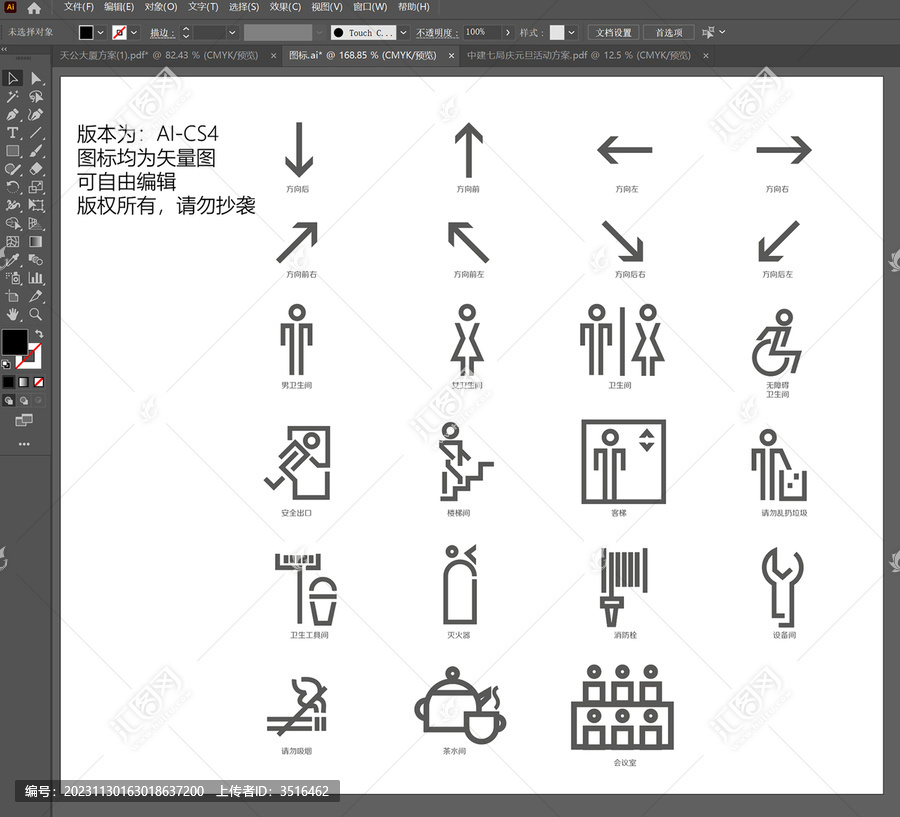Choose the Shaper tool
This screenshot has height=817, width=900.
(13, 169)
